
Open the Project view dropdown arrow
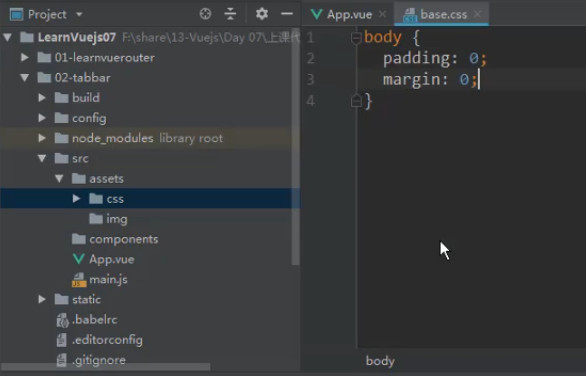79,15
